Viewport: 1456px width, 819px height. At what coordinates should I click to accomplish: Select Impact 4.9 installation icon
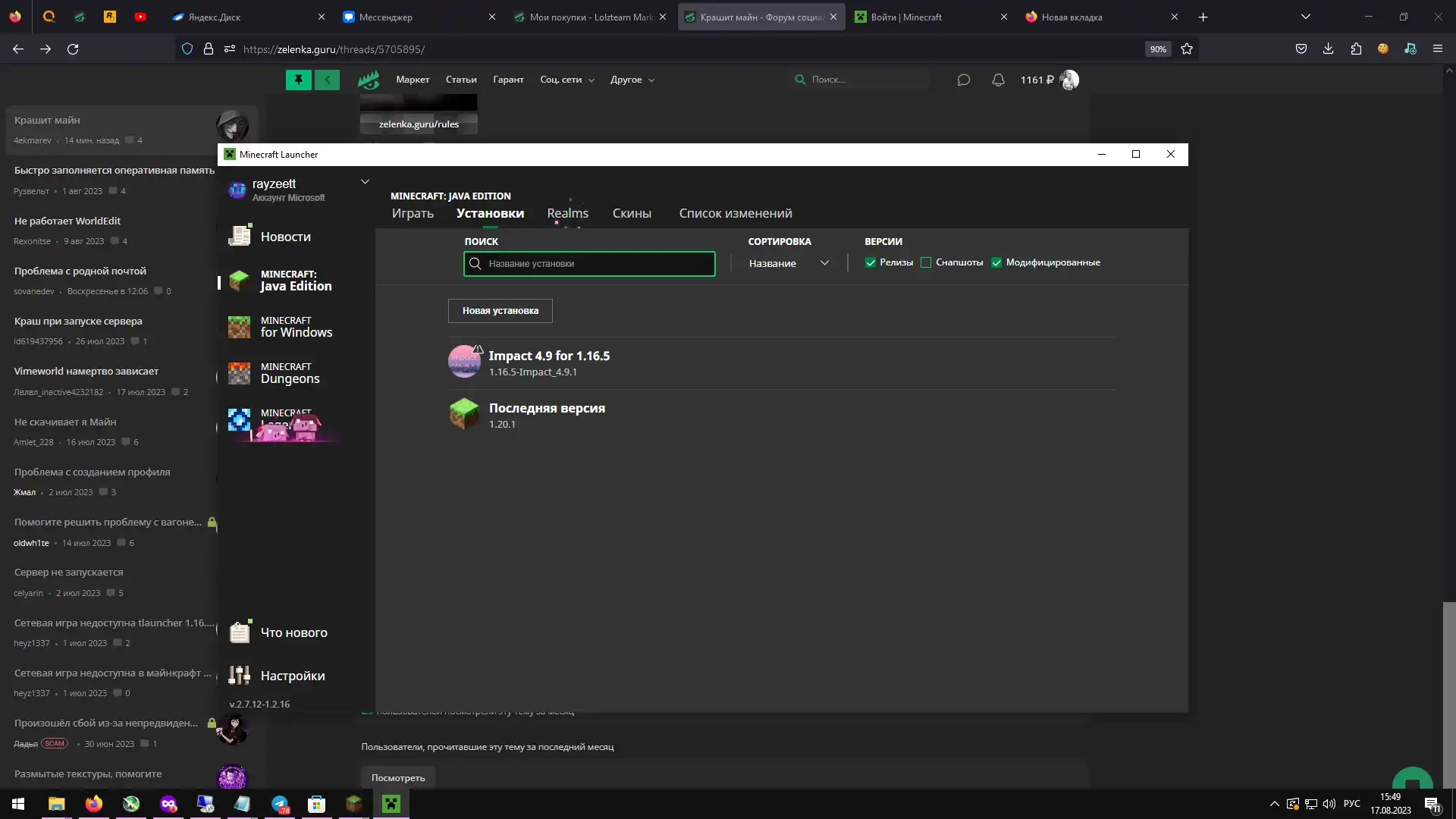(464, 362)
